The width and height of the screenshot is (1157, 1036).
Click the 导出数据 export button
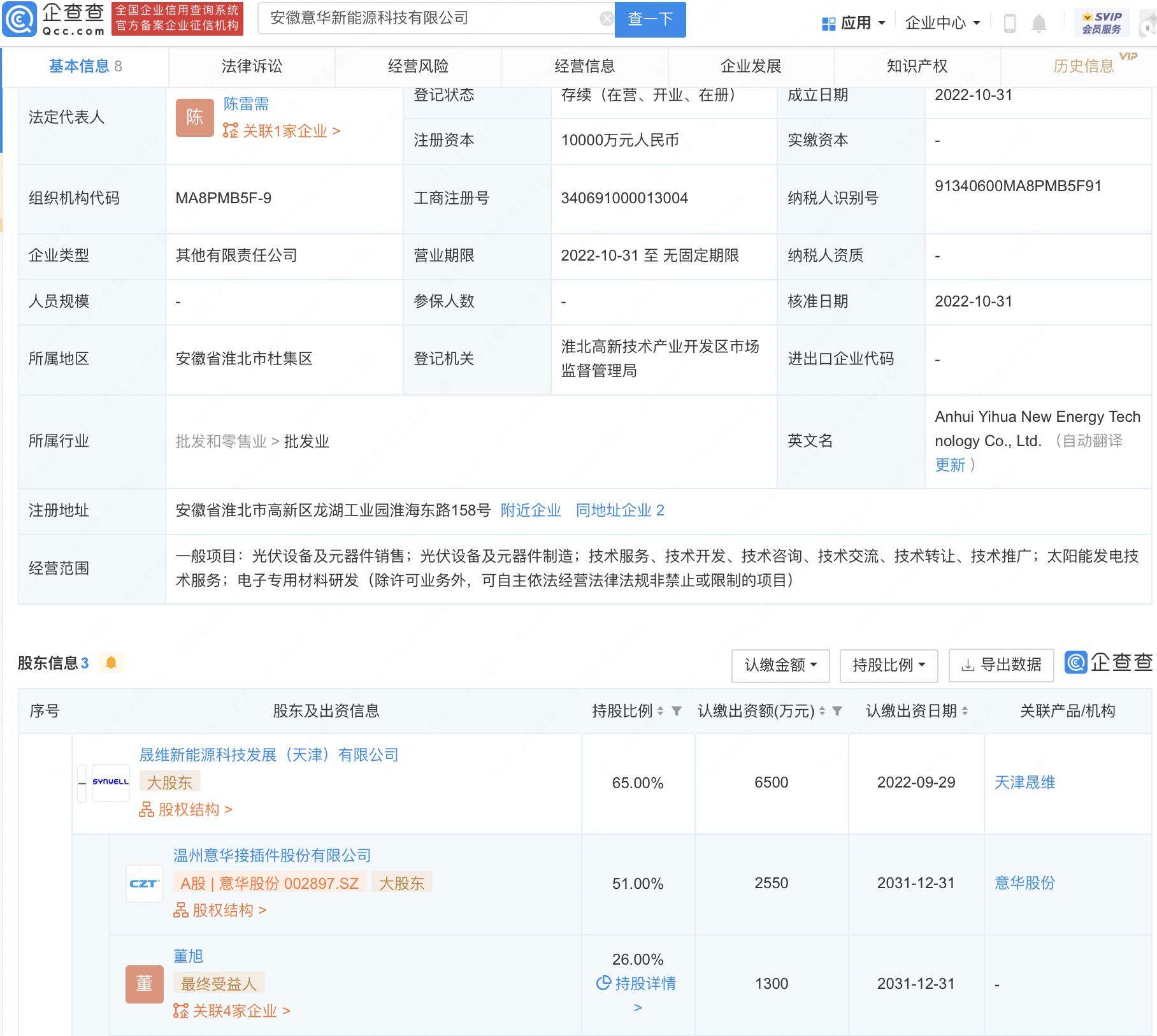coord(1002,665)
